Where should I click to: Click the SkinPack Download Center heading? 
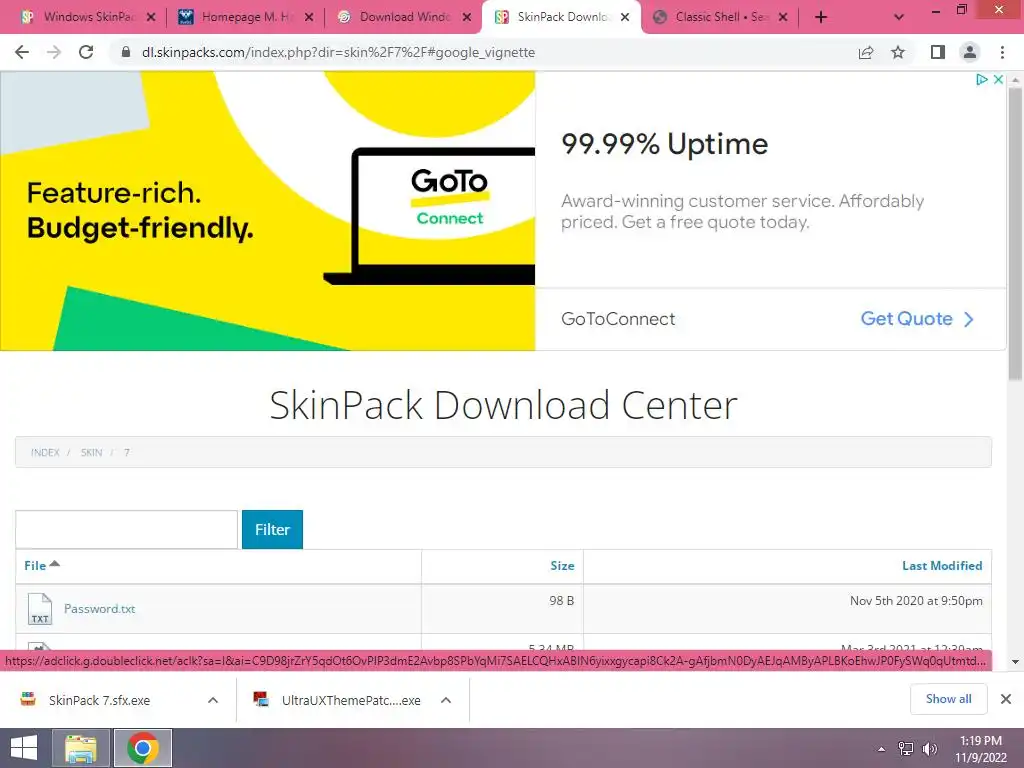[x=503, y=405]
